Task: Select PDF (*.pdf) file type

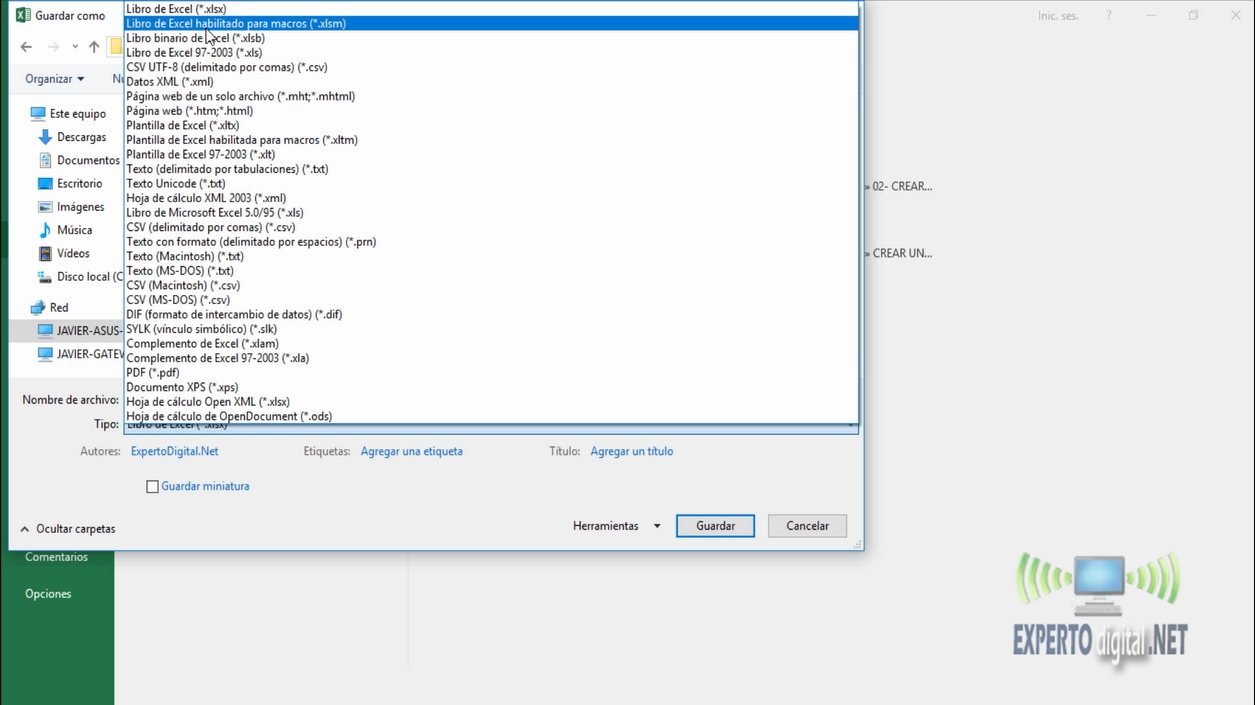Action: [153, 373]
